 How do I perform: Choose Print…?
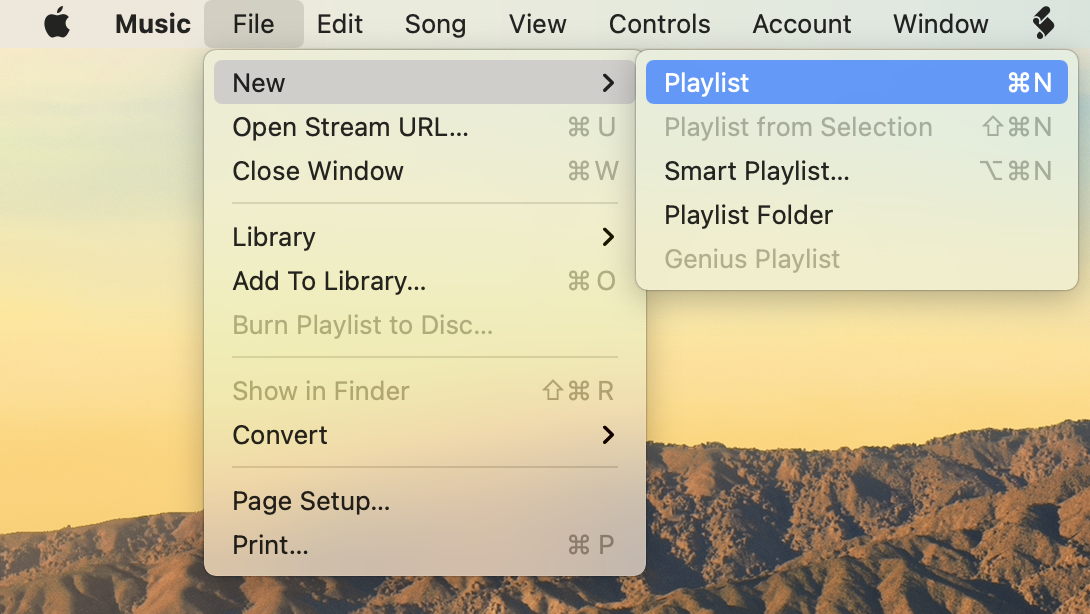pos(425,544)
